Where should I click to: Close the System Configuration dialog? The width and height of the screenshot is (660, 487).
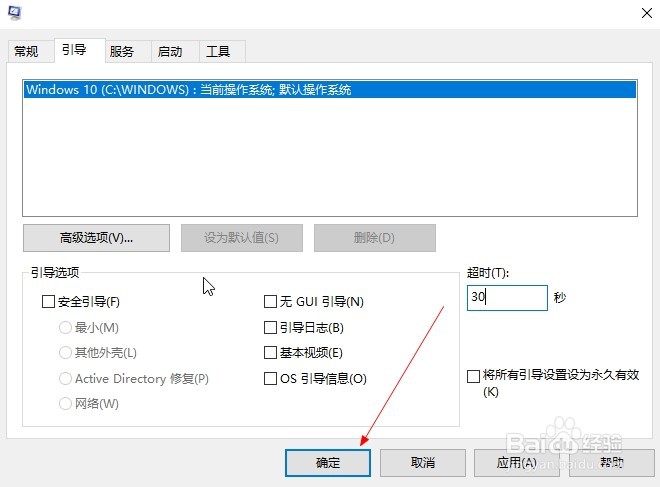647,13
